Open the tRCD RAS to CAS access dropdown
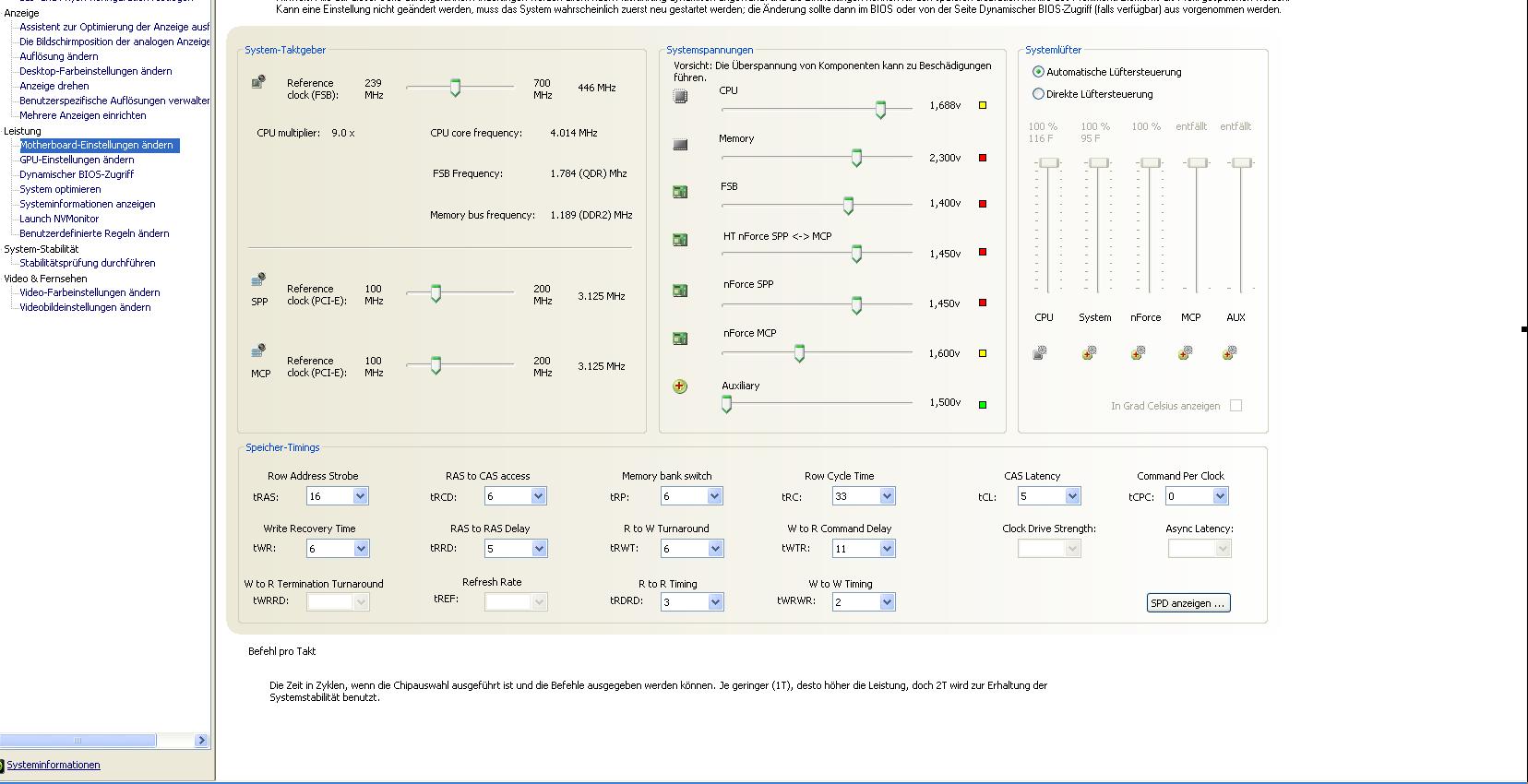Viewport: 1528px width, 784px height. click(x=539, y=496)
